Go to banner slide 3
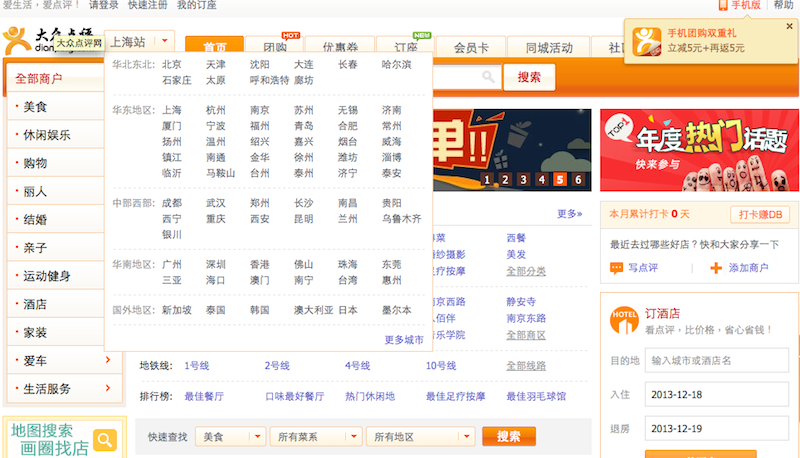Screen dimensions: 800x458 [523, 180]
